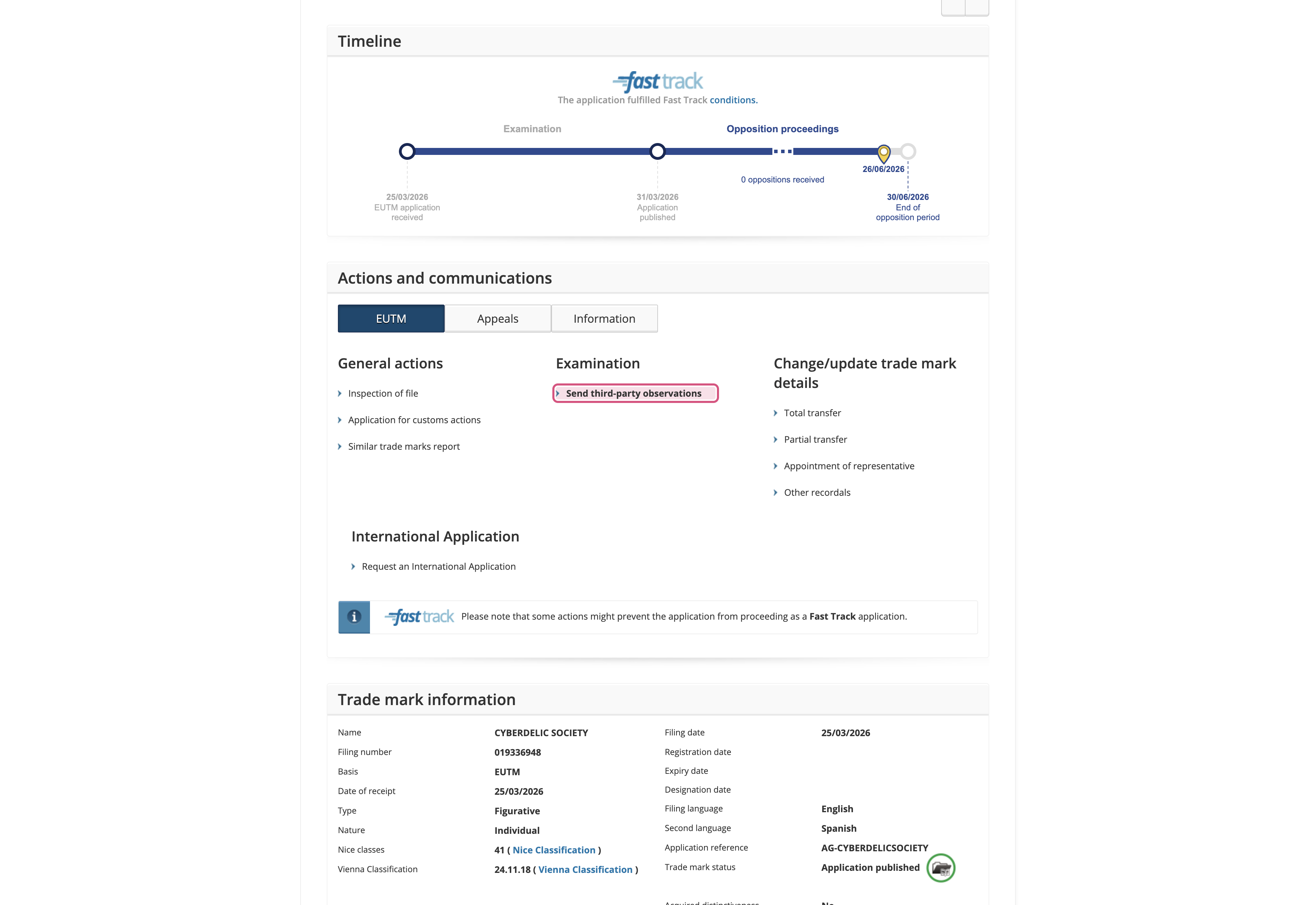Open the Fast Track conditions link
The image size is (1316, 905).
tap(733, 100)
